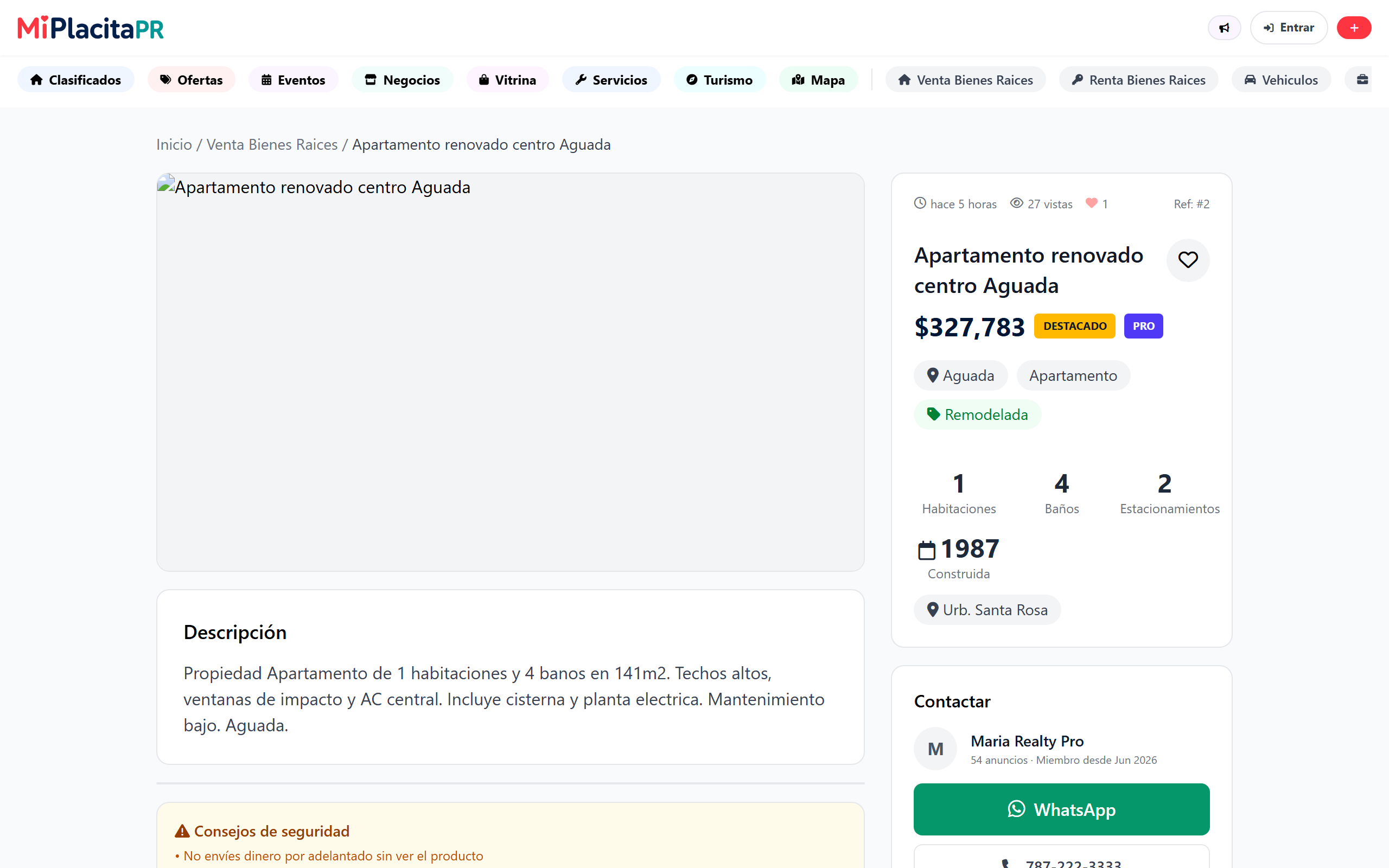Toggle the heart favorite button
Image resolution: width=1389 pixels, height=868 pixels.
coord(1188,260)
